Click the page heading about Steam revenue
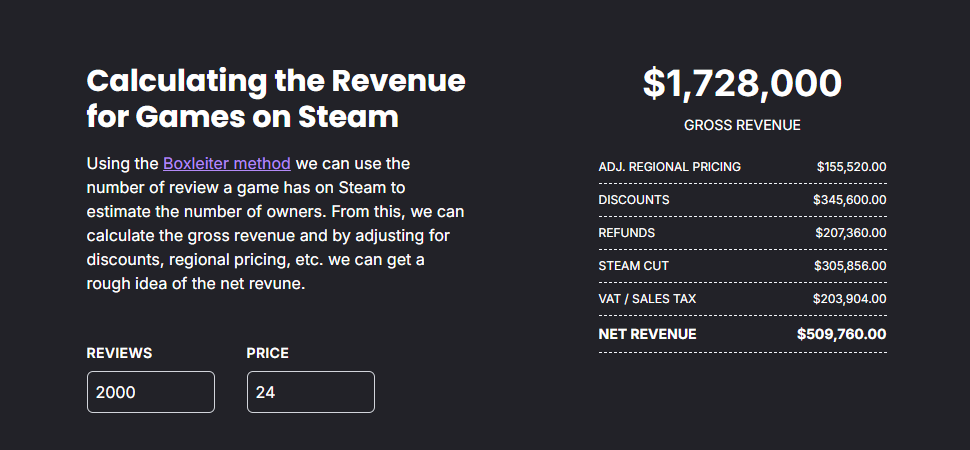The height and width of the screenshot is (450, 970). (276, 98)
